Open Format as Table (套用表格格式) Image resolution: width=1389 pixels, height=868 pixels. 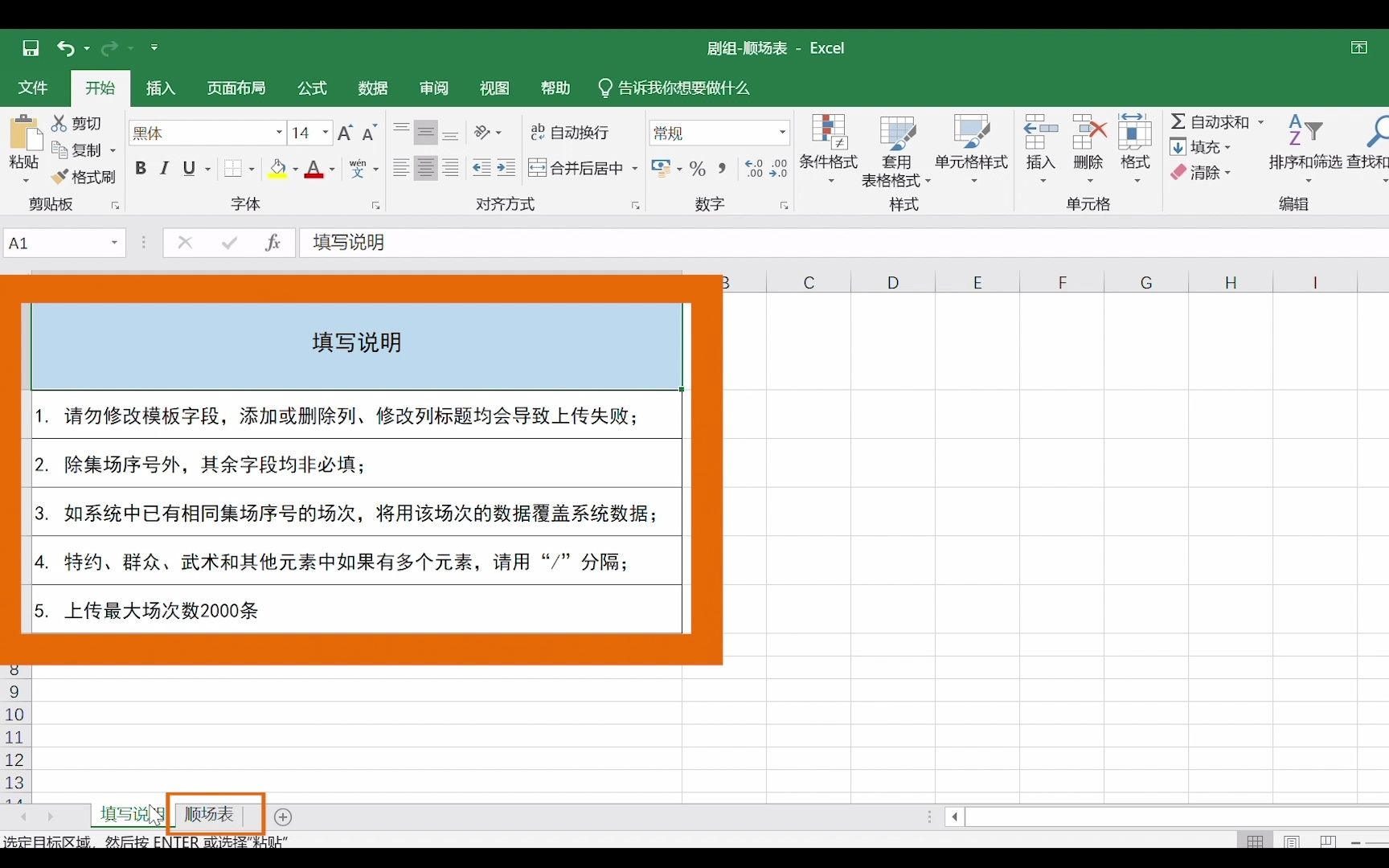point(896,152)
